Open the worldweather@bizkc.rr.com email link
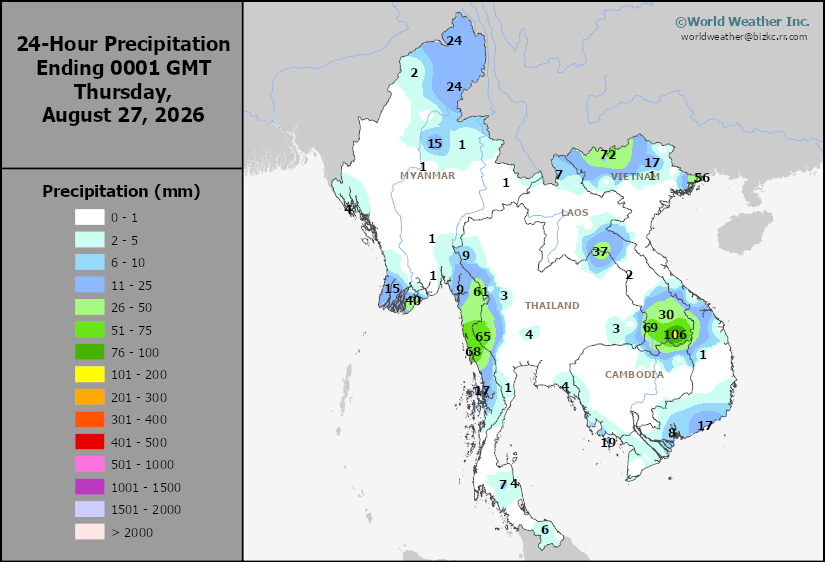Viewport: 825px width, 562px height. point(744,37)
